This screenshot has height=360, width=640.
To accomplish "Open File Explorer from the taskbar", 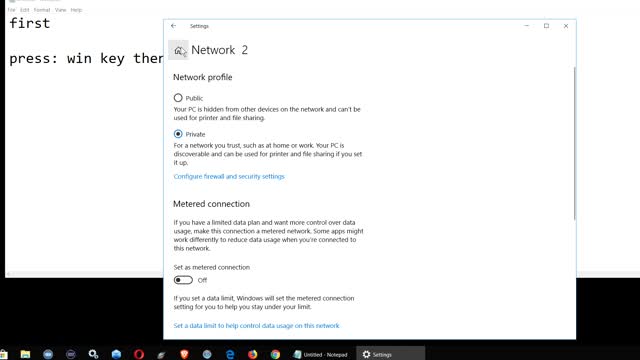I will [25, 354].
